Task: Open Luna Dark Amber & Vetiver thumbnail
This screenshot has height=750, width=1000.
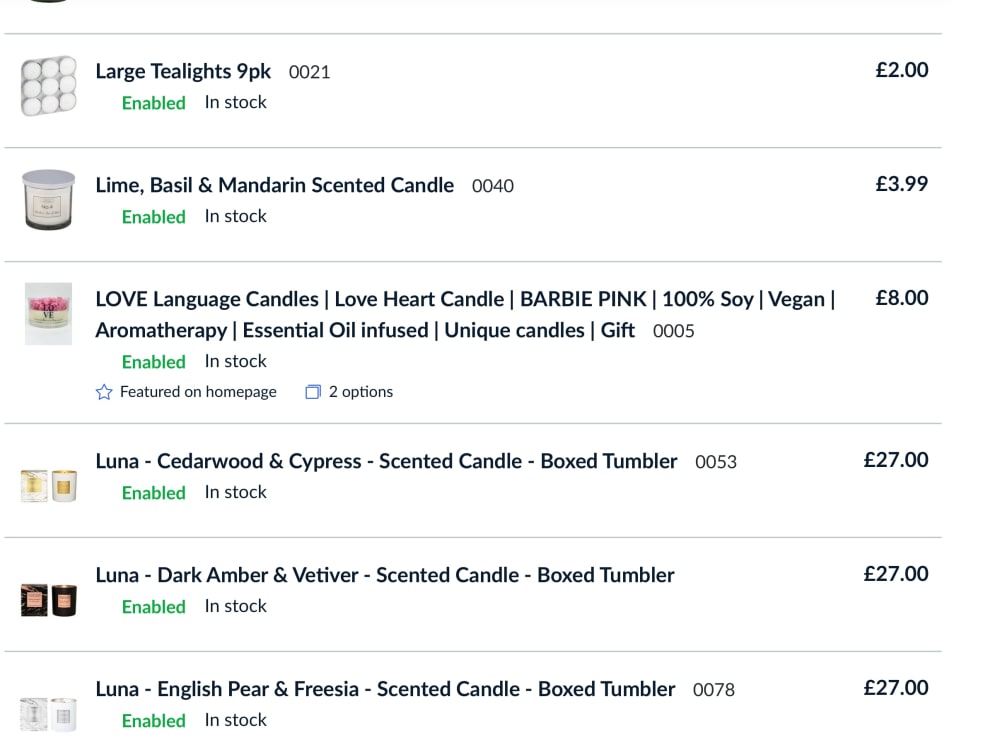Action: click(x=48, y=600)
